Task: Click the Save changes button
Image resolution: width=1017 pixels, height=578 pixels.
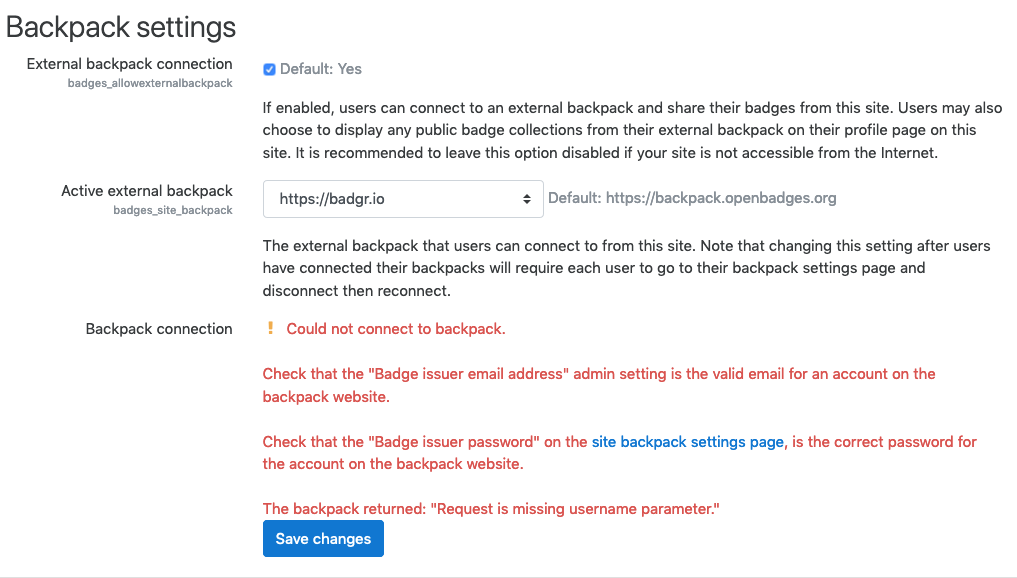Action: 323,538
